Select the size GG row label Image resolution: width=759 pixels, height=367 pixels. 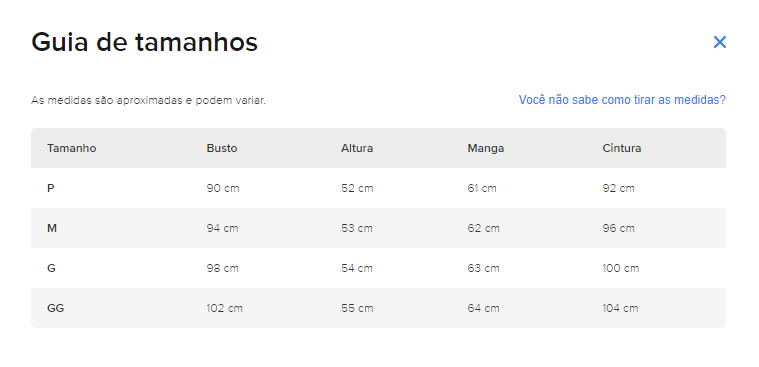[56, 308]
